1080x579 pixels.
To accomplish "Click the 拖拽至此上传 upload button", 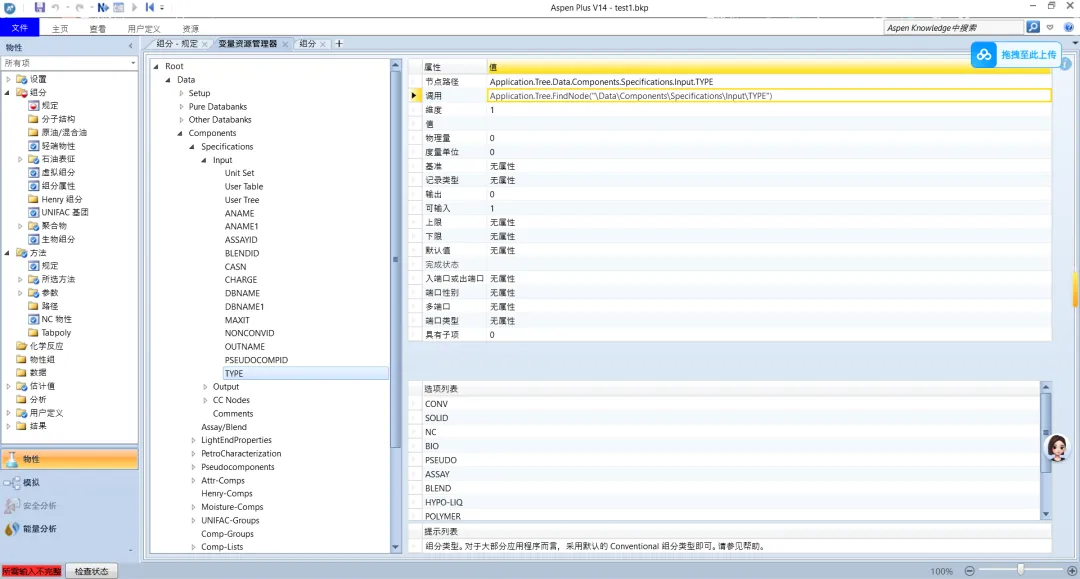I will [1016, 54].
